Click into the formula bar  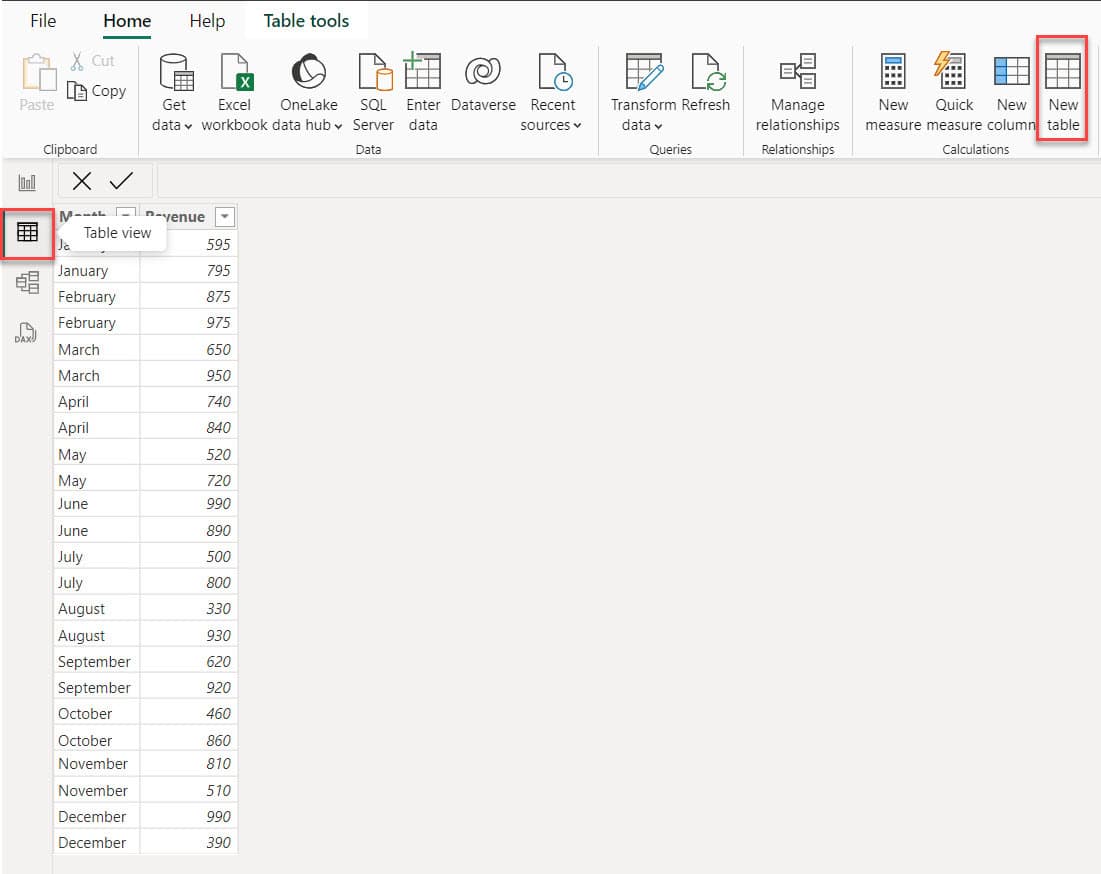(x=628, y=181)
